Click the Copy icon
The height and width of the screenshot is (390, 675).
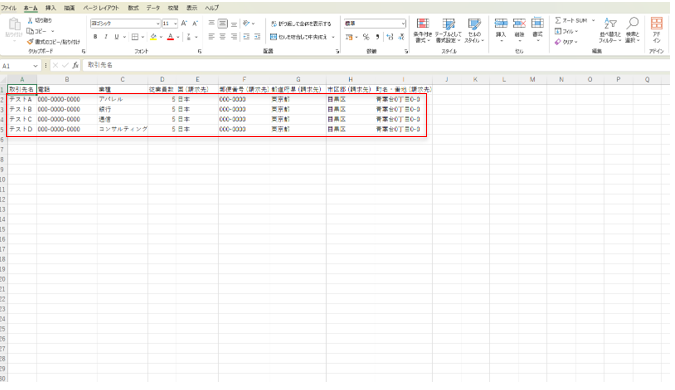point(30,31)
